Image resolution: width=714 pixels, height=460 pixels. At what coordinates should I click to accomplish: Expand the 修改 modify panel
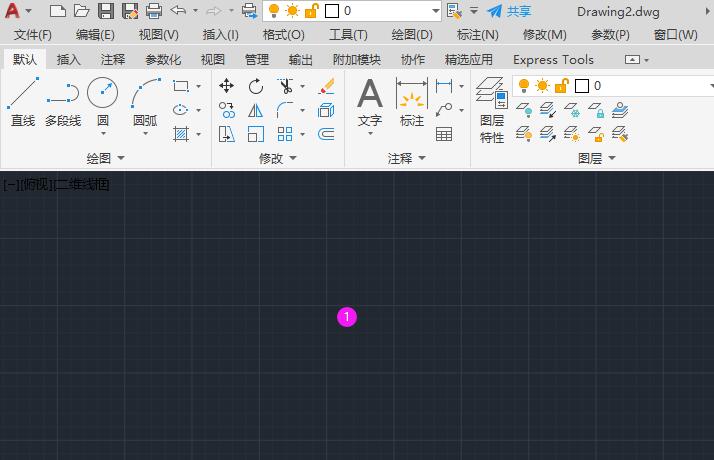(277, 158)
